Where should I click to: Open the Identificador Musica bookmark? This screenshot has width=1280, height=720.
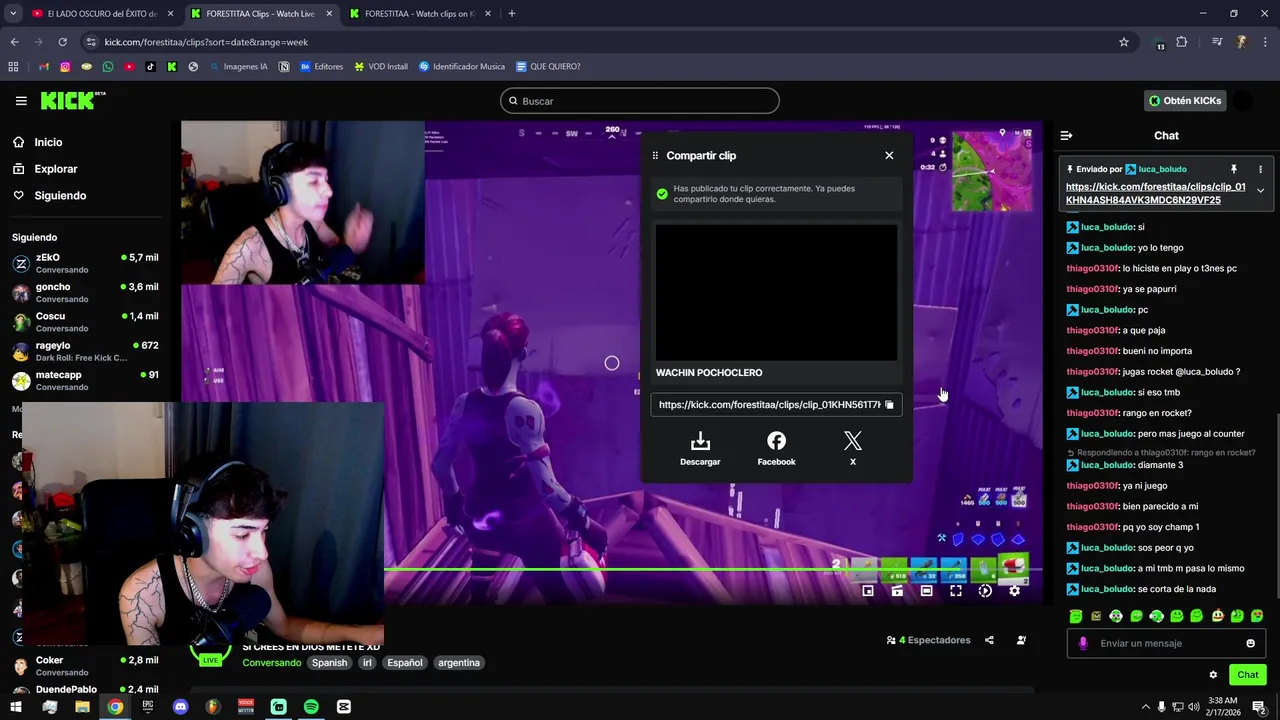coord(462,67)
